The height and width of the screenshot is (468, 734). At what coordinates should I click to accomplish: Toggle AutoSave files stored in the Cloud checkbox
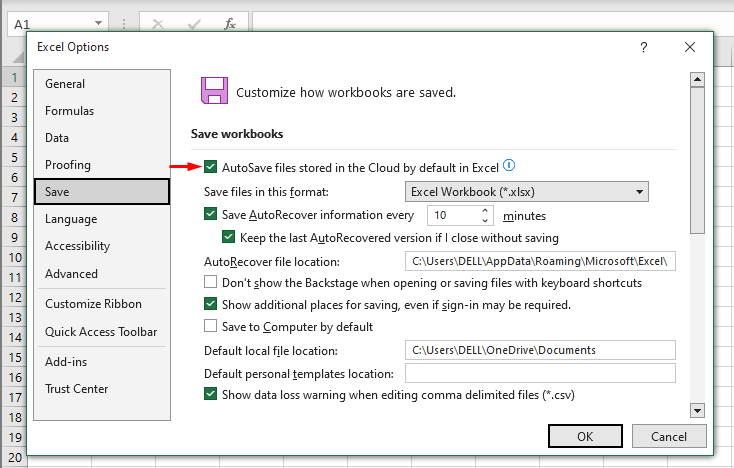tap(211, 167)
